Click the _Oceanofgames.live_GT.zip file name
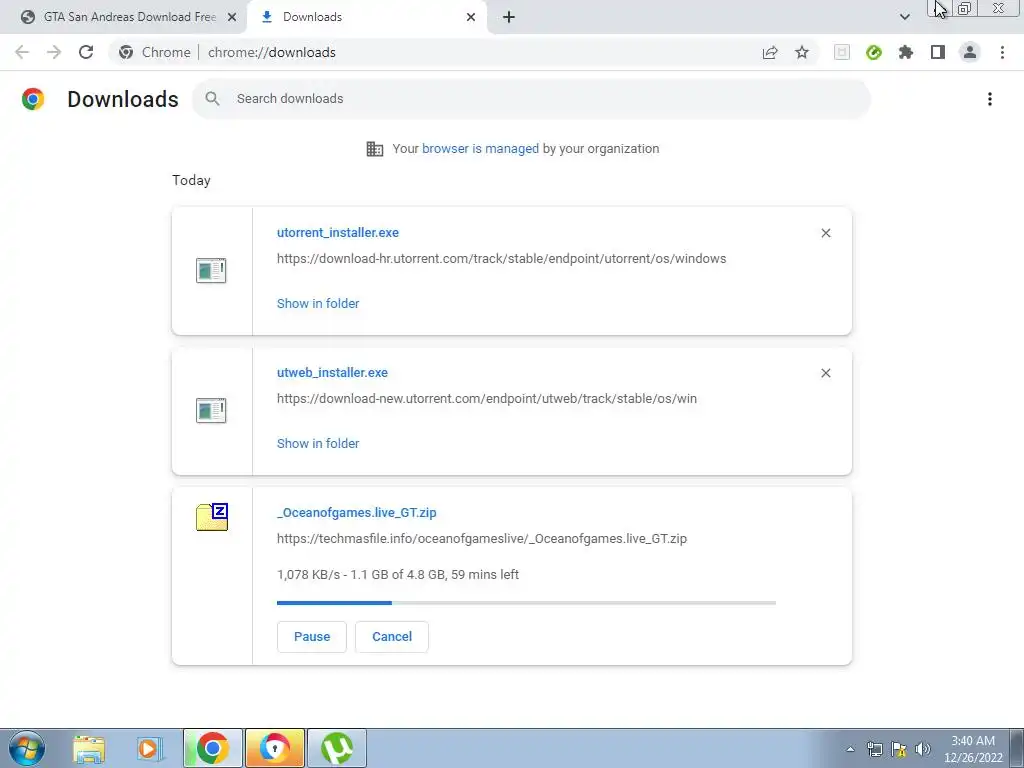 [357, 513]
